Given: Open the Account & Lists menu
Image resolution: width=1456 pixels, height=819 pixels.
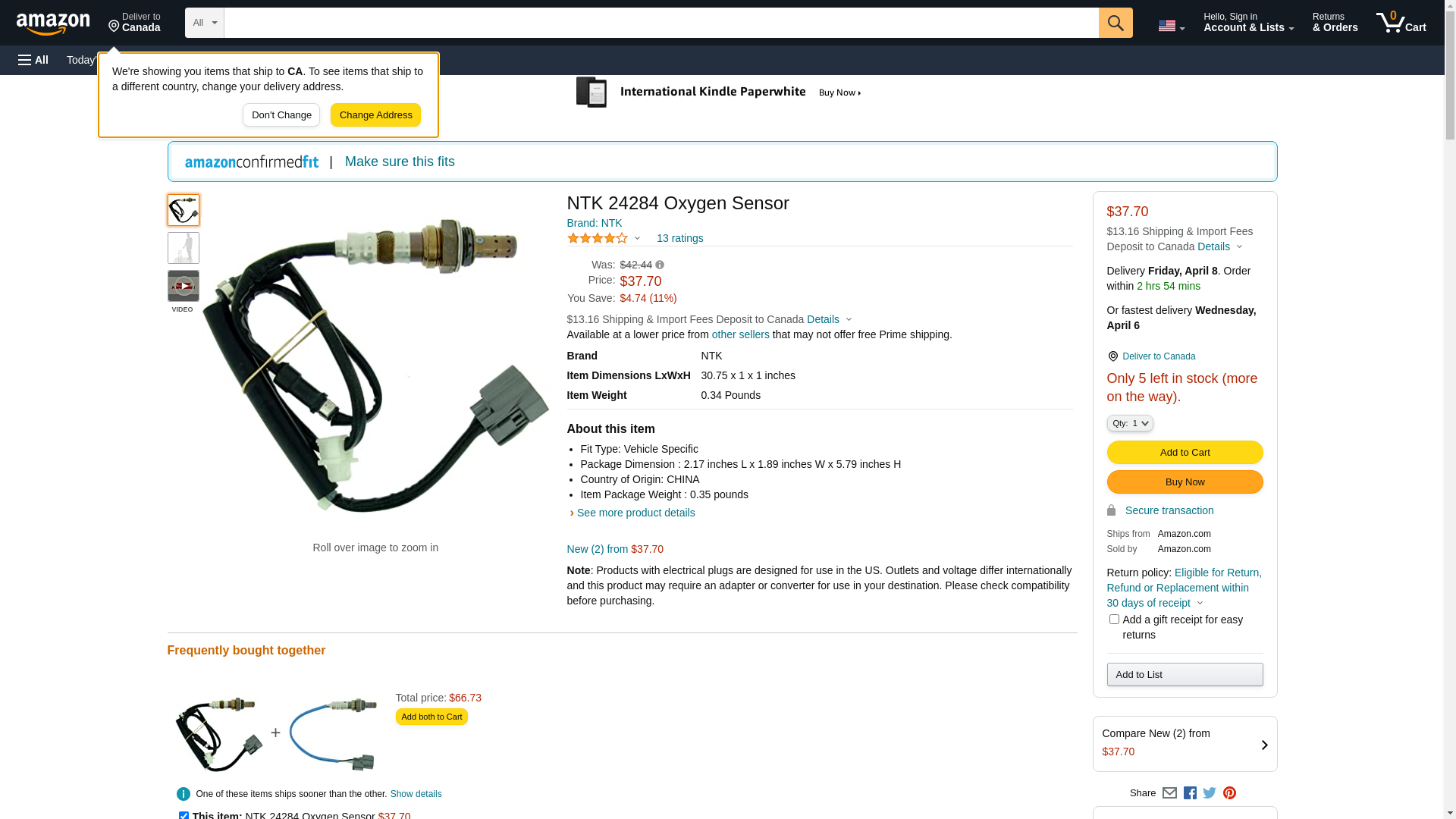Looking at the screenshot, I should click(x=1247, y=23).
